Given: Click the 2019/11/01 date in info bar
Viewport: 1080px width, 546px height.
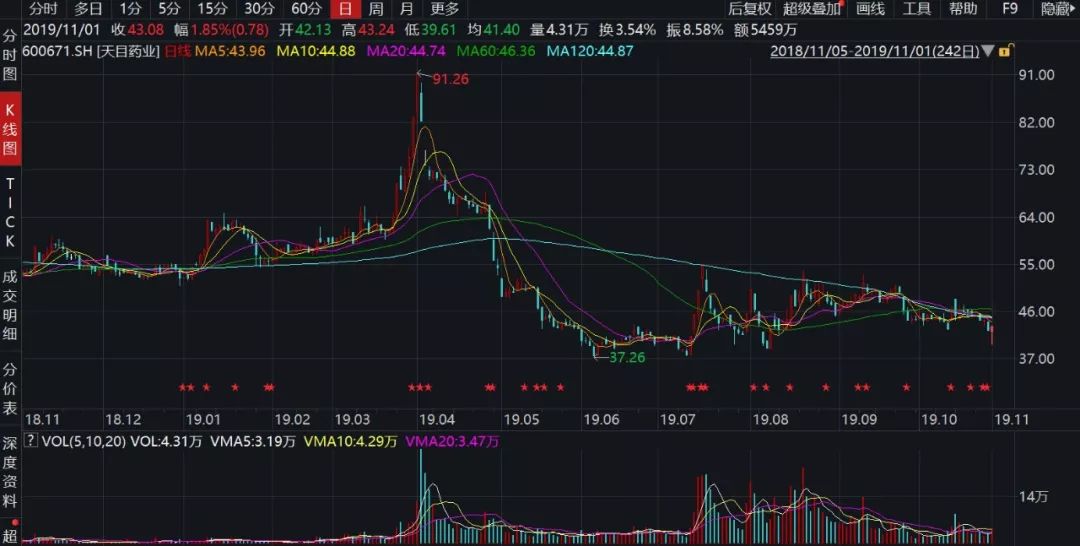Looking at the screenshot, I should [63, 30].
